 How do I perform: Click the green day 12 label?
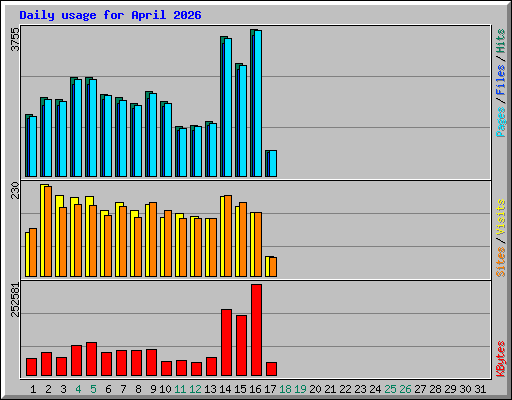tap(195, 389)
